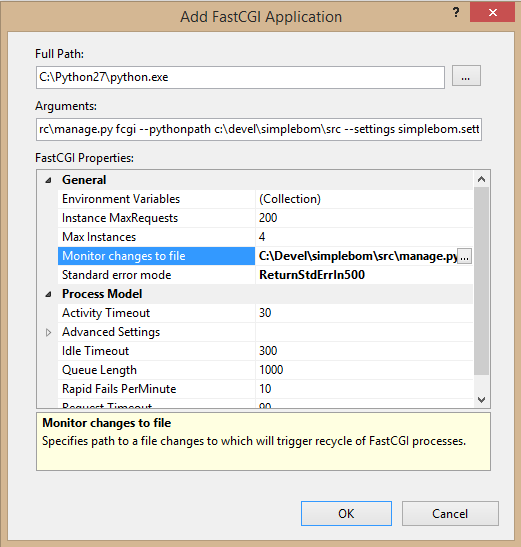Collapse the General properties section
521x547 pixels.
pyautogui.click(x=48, y=180)
